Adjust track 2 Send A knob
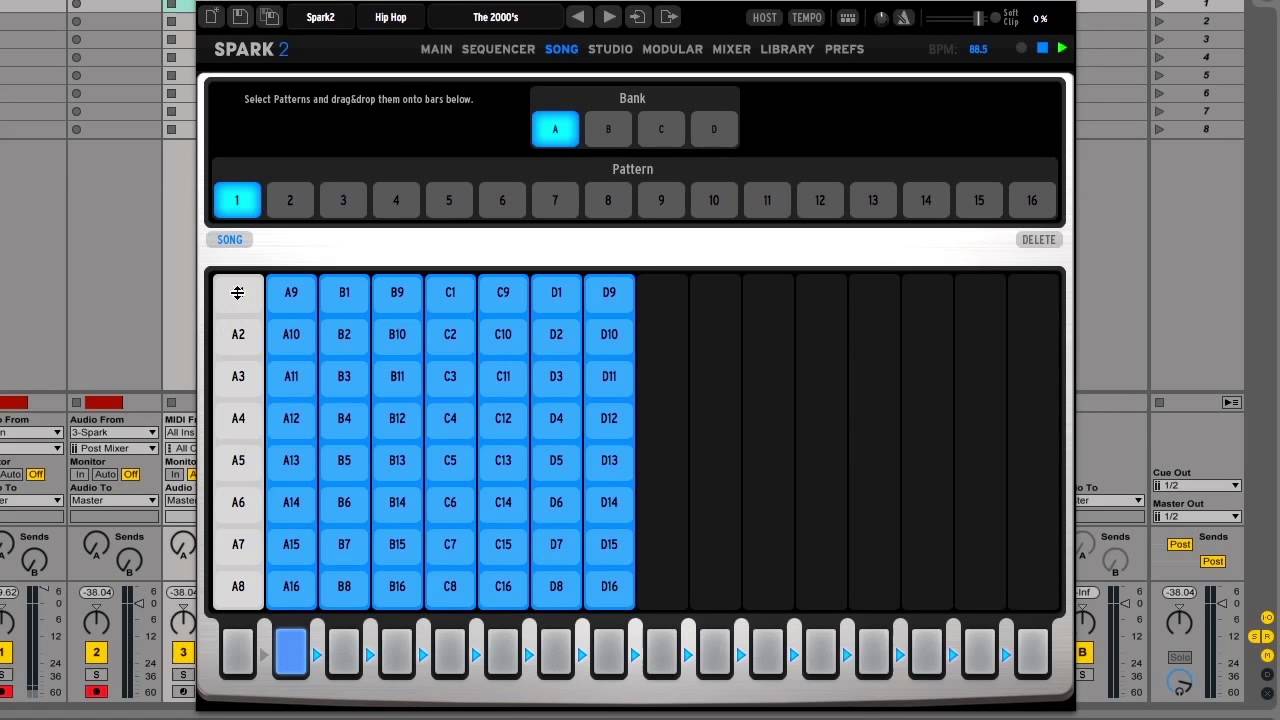This screenshot has width=1280, height=720. click(x=96, y=545)
